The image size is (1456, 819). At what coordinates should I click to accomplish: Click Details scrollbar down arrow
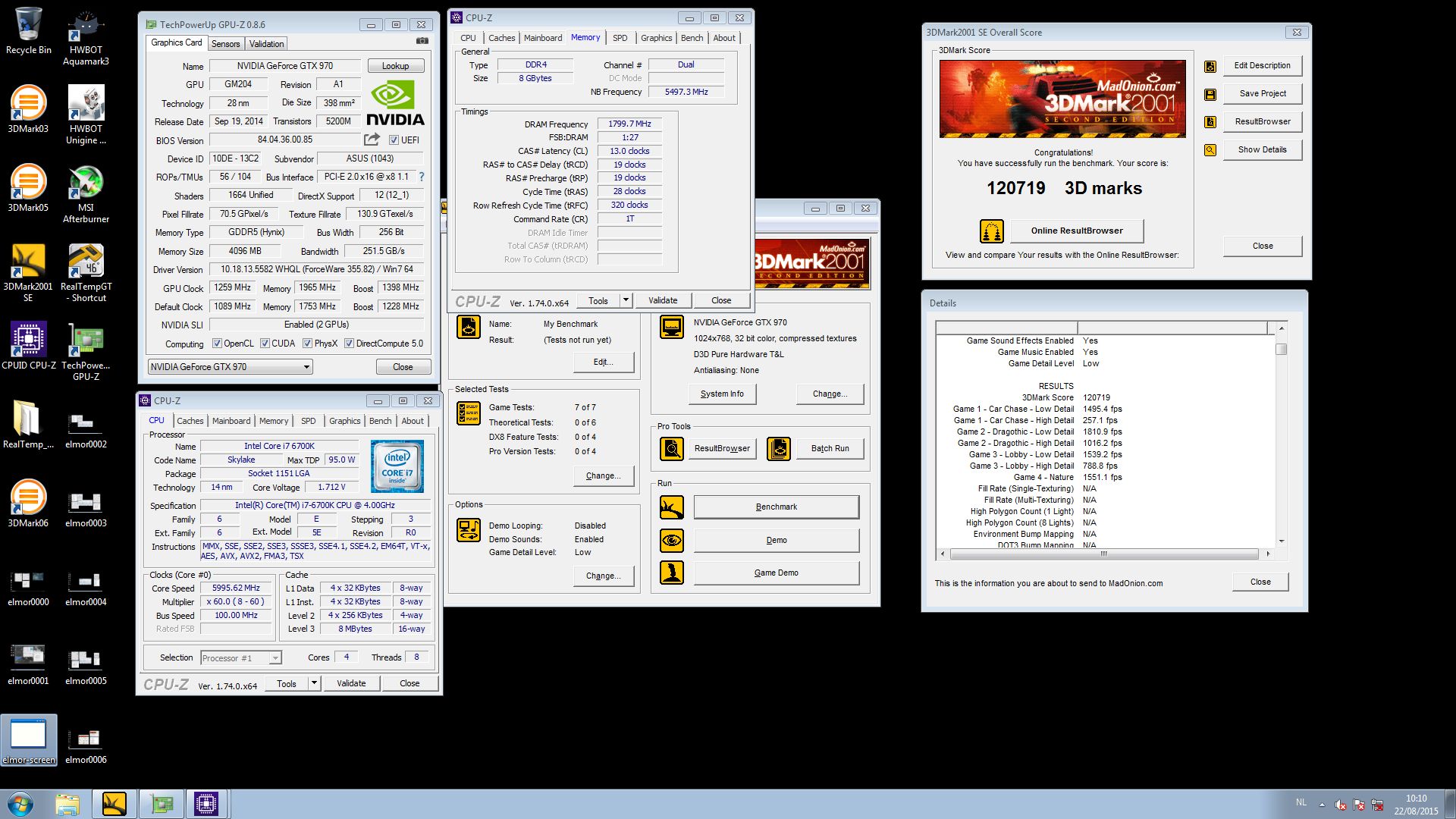tap(1282, 541)
